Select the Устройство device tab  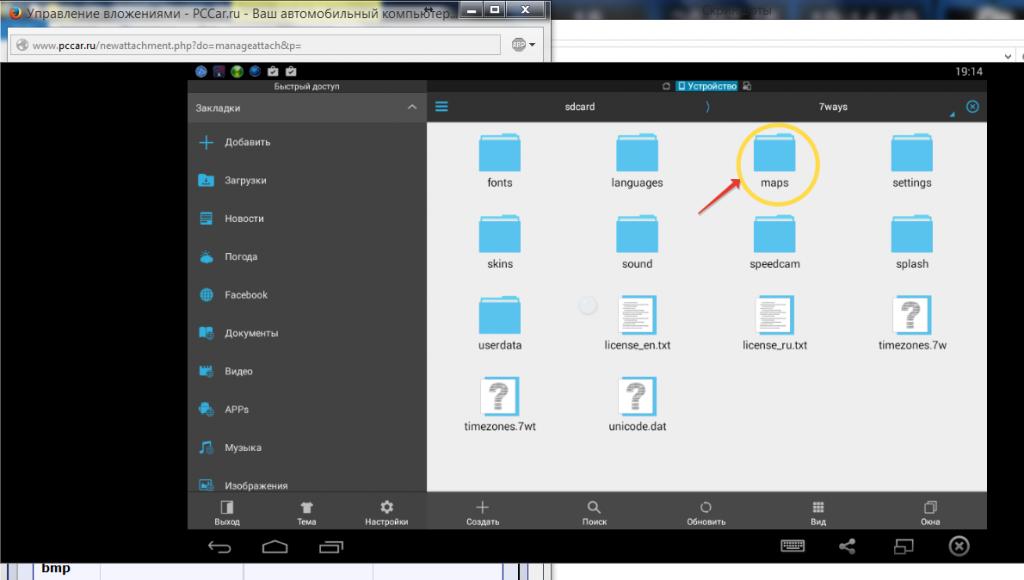(x=706, y=87)
